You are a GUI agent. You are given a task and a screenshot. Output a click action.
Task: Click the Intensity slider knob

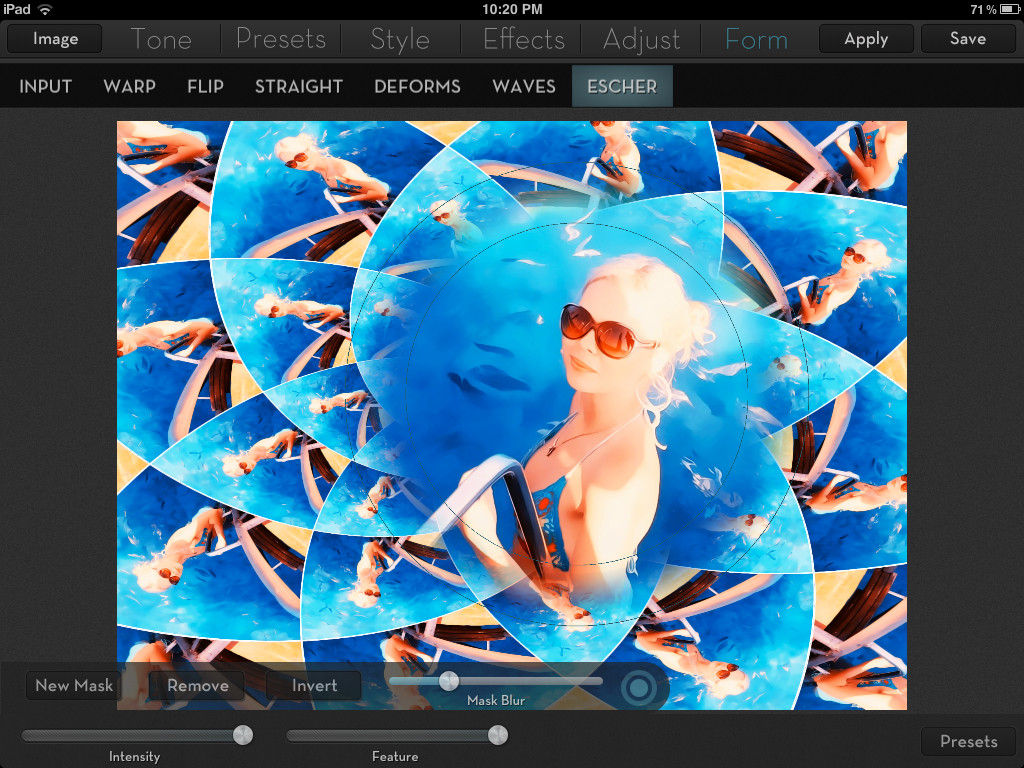click(243, 735)
